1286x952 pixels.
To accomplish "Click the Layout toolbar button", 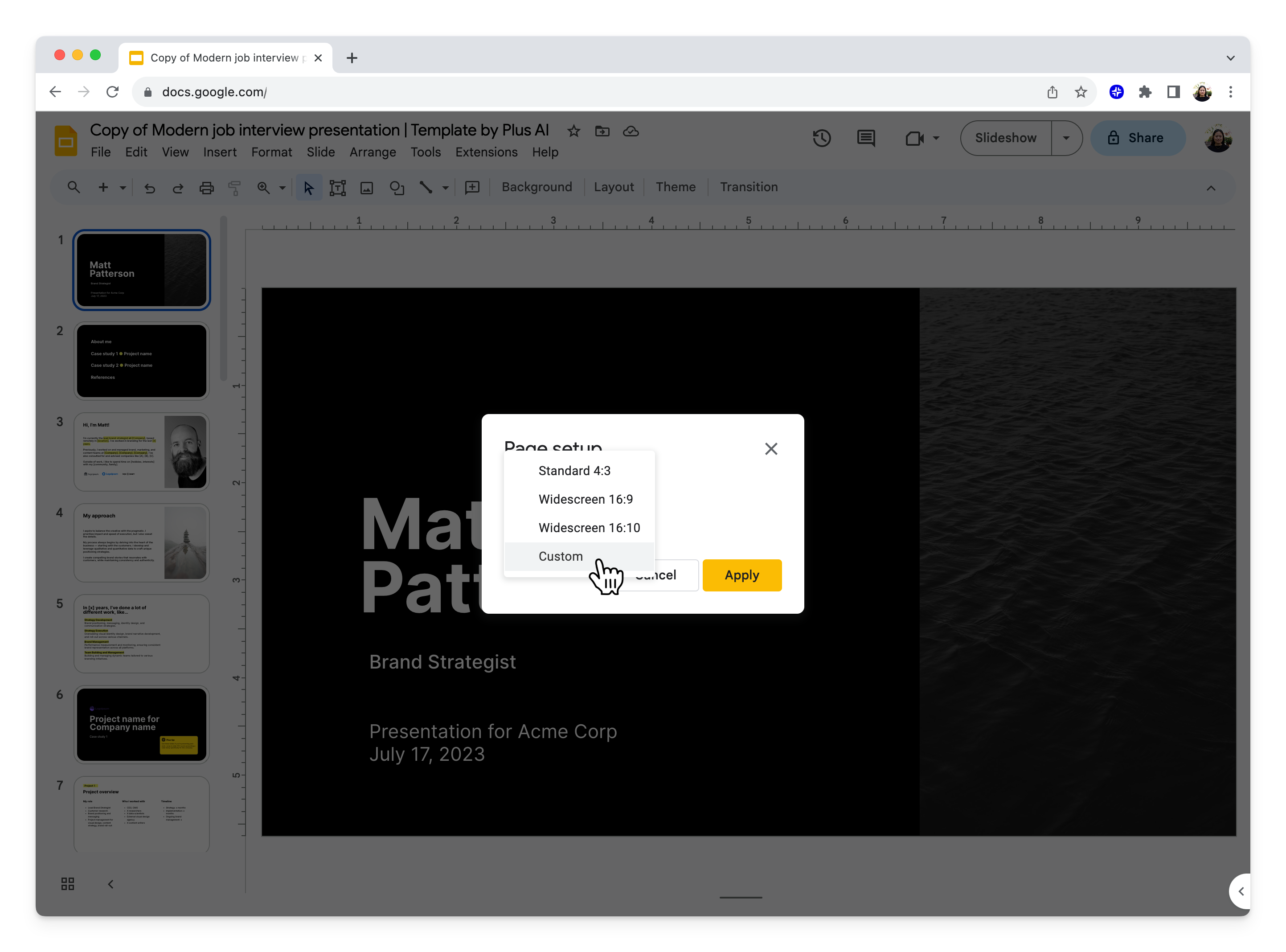I will coord(614,187).
